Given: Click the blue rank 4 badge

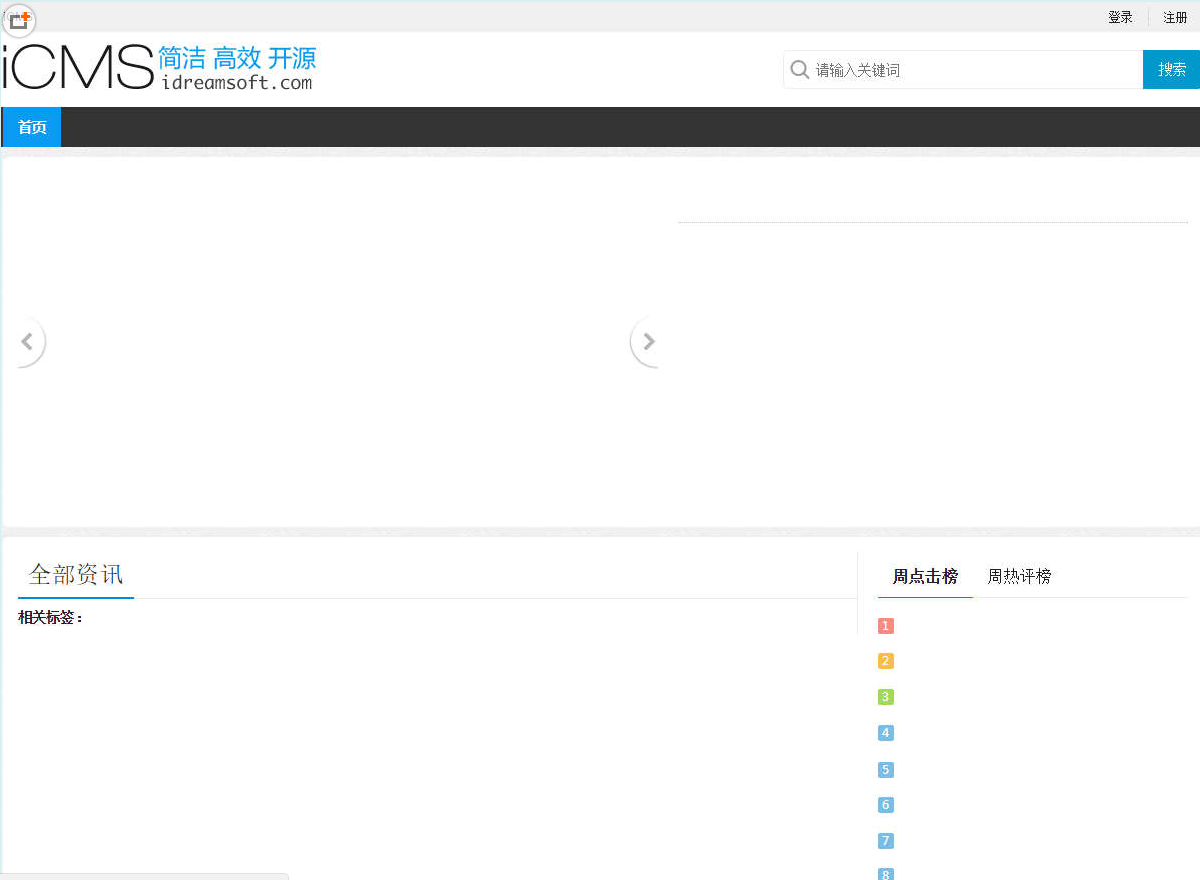Looking at the screenshot, I should (x=885, y=733).
